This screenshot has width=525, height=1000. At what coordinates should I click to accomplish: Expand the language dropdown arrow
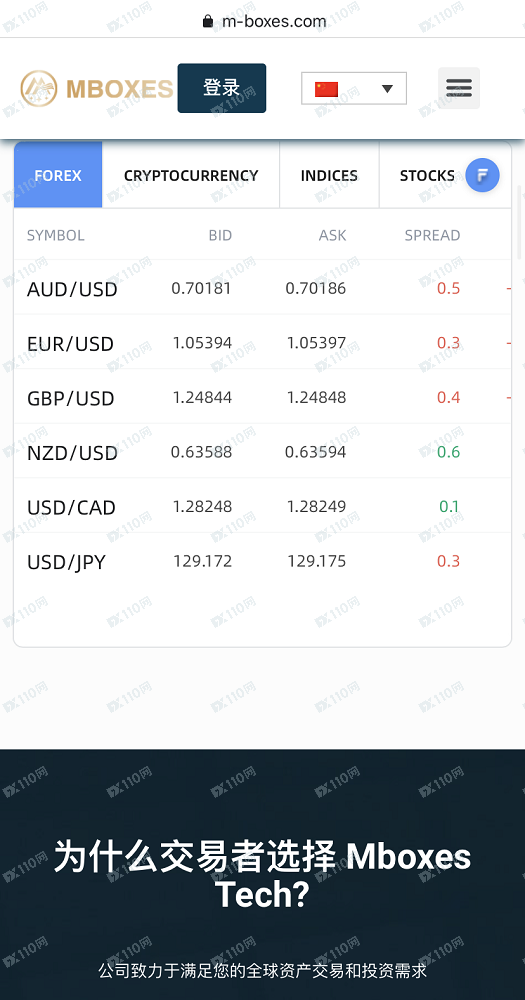[x=387, y=89]
